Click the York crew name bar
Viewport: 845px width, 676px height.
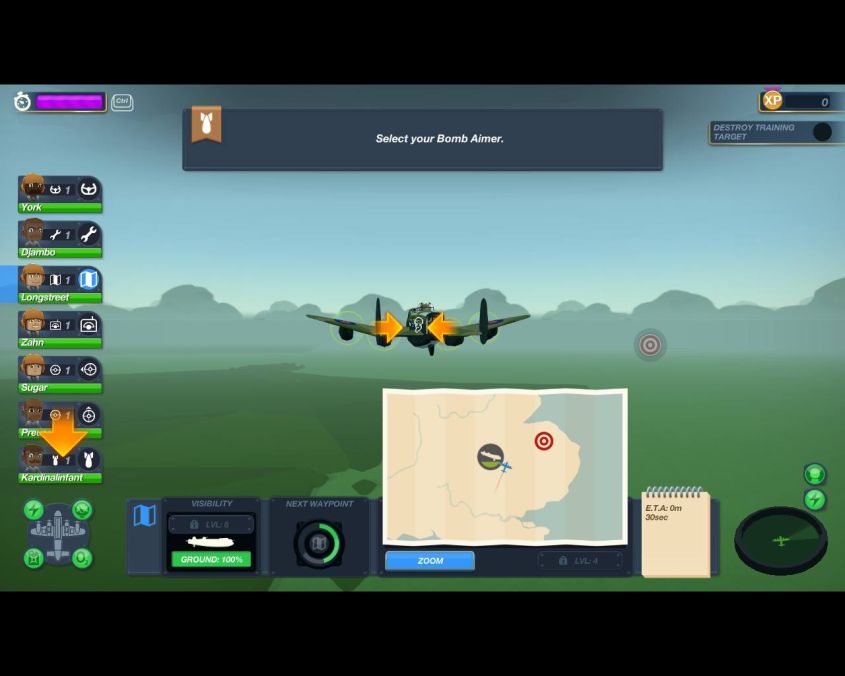click(60, 208)
